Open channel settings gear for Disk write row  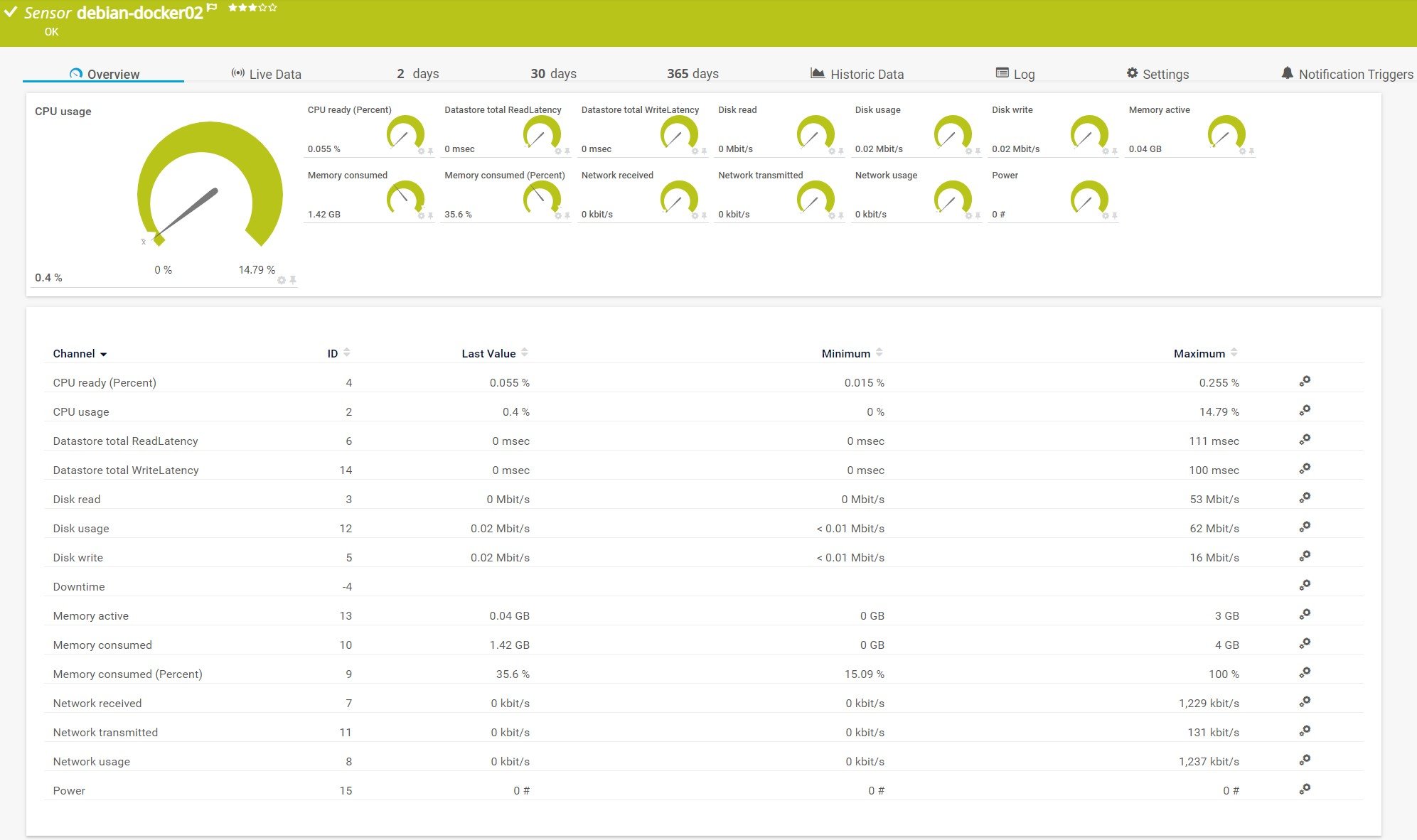(x=1305, y=556)
